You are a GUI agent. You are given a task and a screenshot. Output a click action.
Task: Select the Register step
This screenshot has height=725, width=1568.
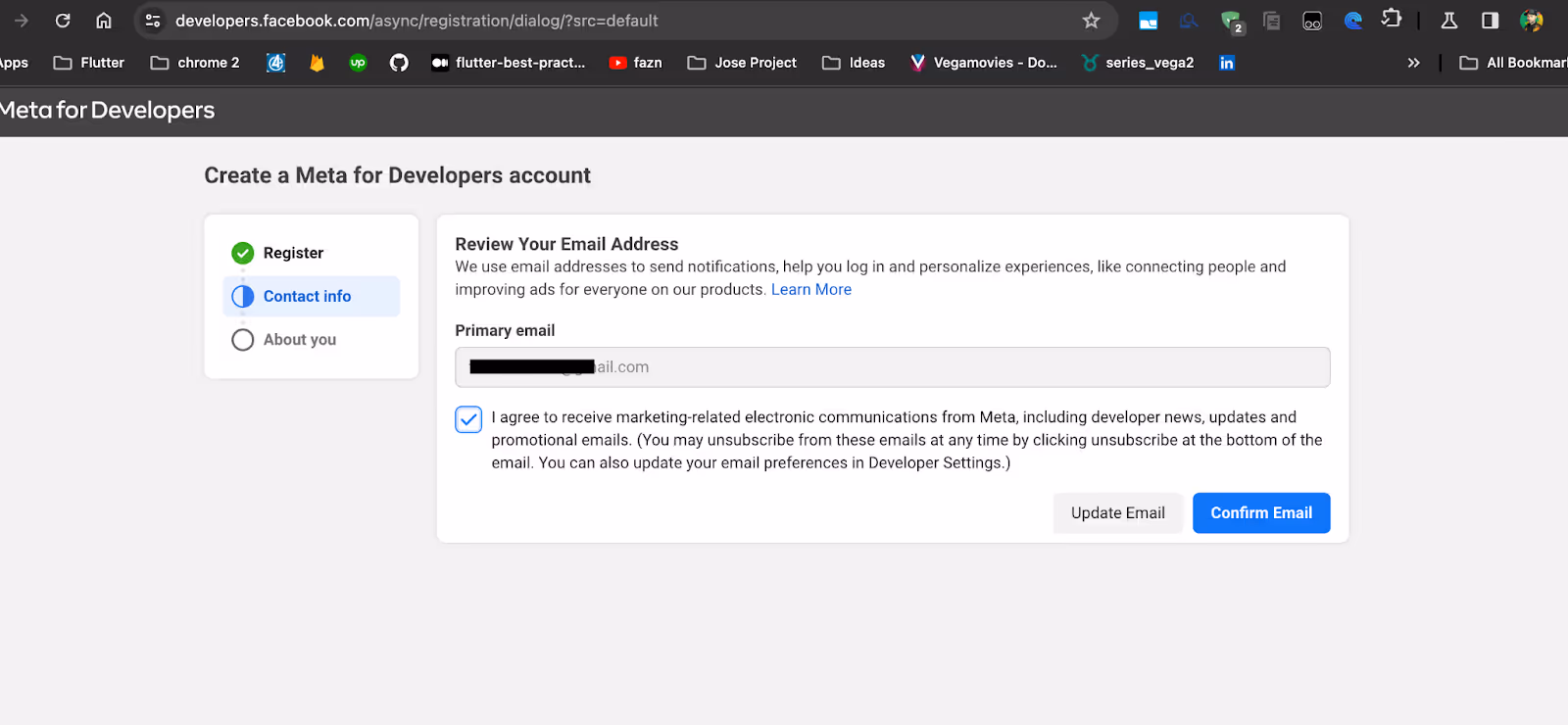tap(312, 253)
